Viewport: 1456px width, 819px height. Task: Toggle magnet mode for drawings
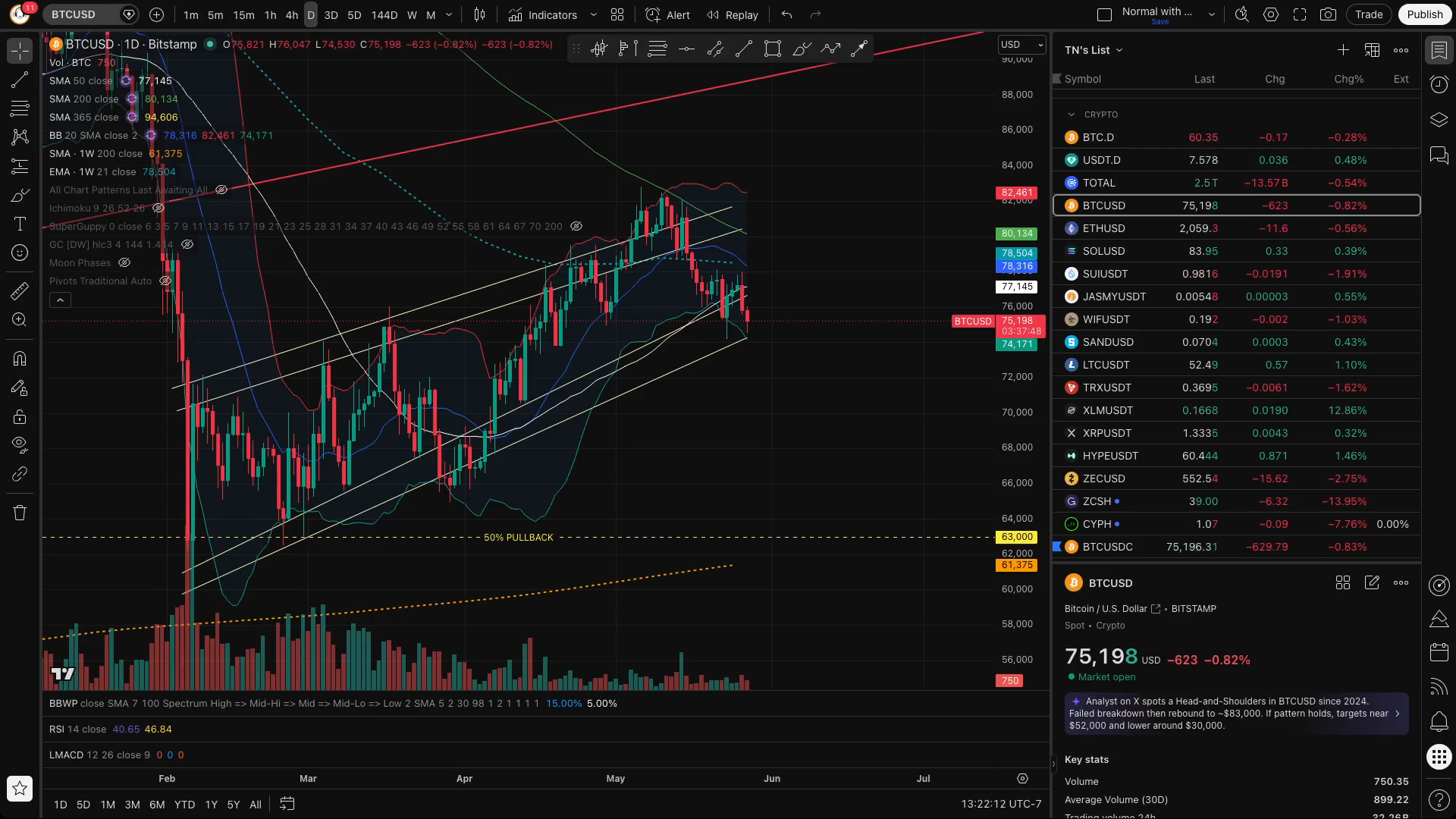pos(20,359)
